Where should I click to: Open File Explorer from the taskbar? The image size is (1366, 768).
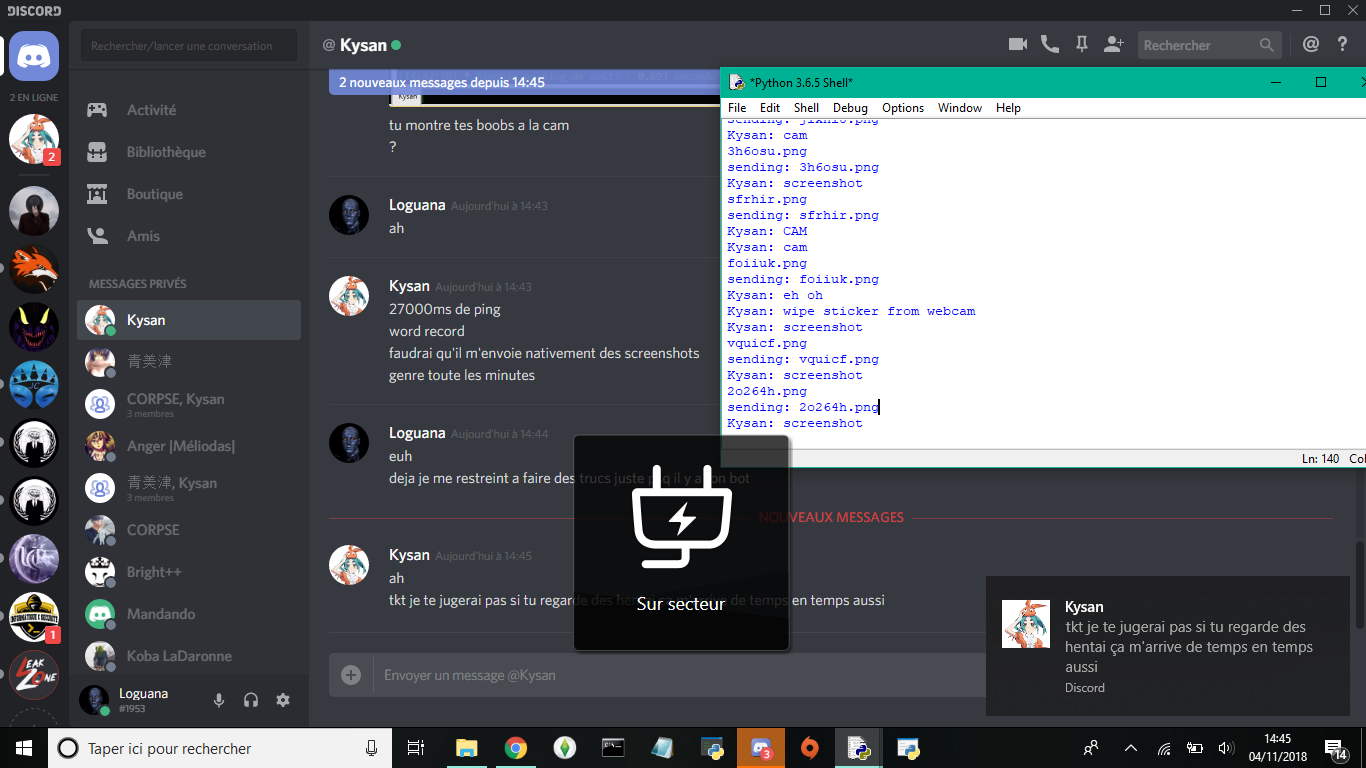[x=466, y=748]
